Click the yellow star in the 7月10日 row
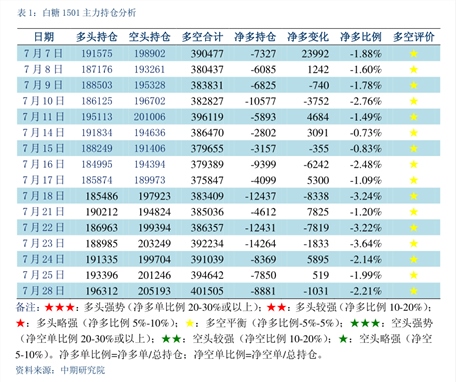The width and height of the screenshot is (456, 382). point(413,101)
